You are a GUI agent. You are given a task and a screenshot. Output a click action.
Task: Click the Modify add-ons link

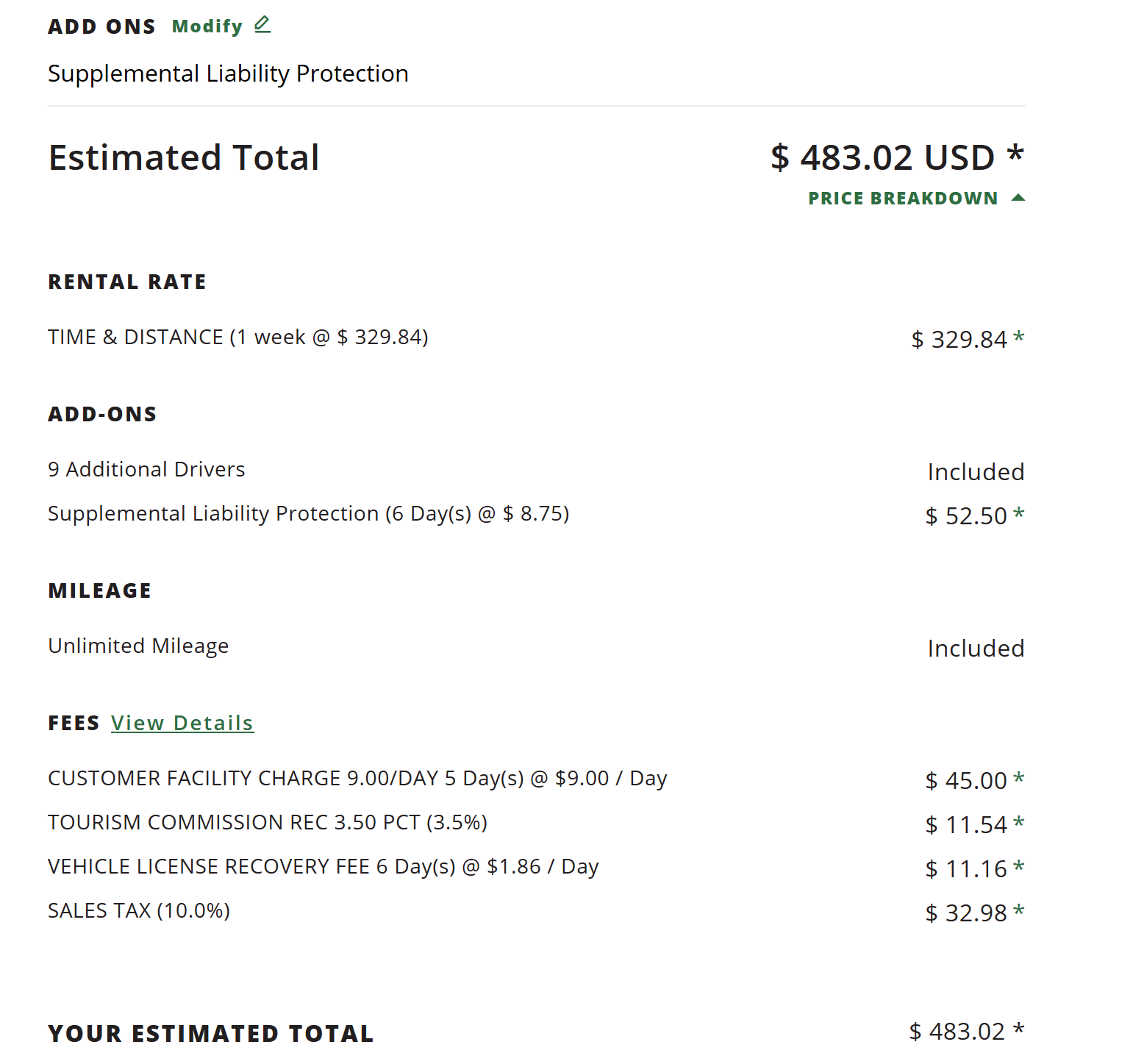tap(207, 26)
